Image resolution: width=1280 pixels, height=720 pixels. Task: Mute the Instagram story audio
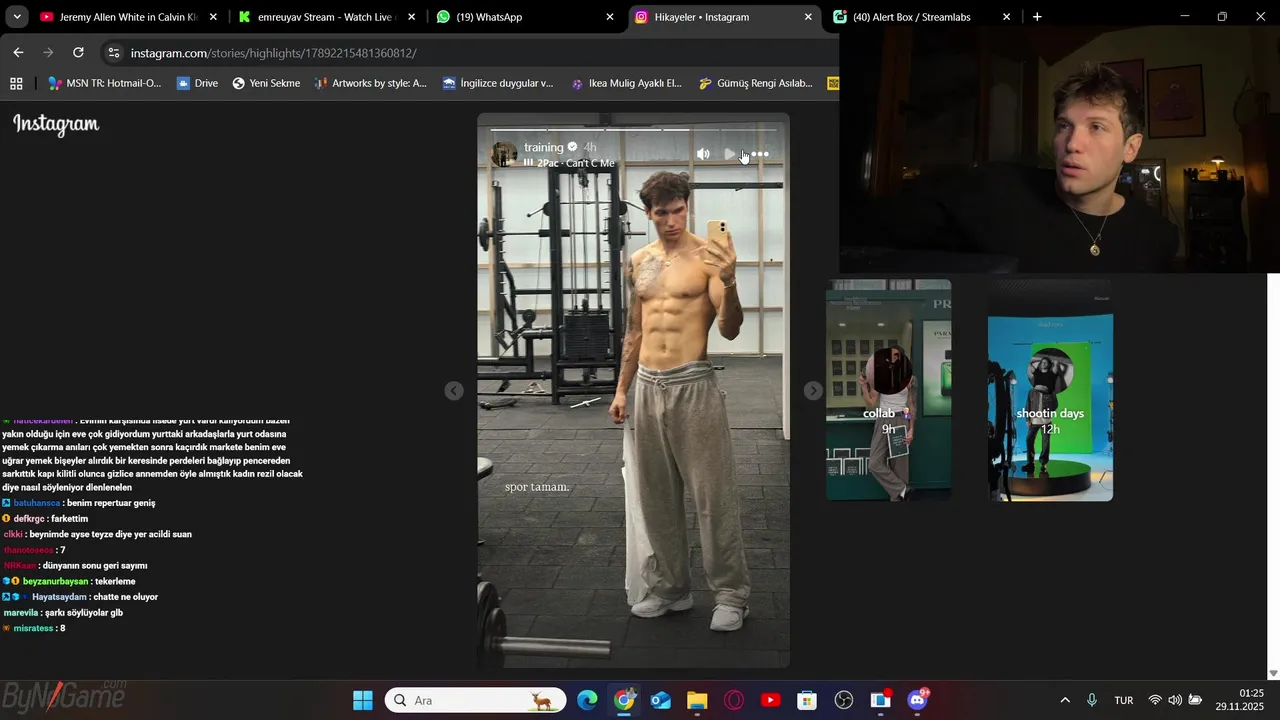(703, 154)
